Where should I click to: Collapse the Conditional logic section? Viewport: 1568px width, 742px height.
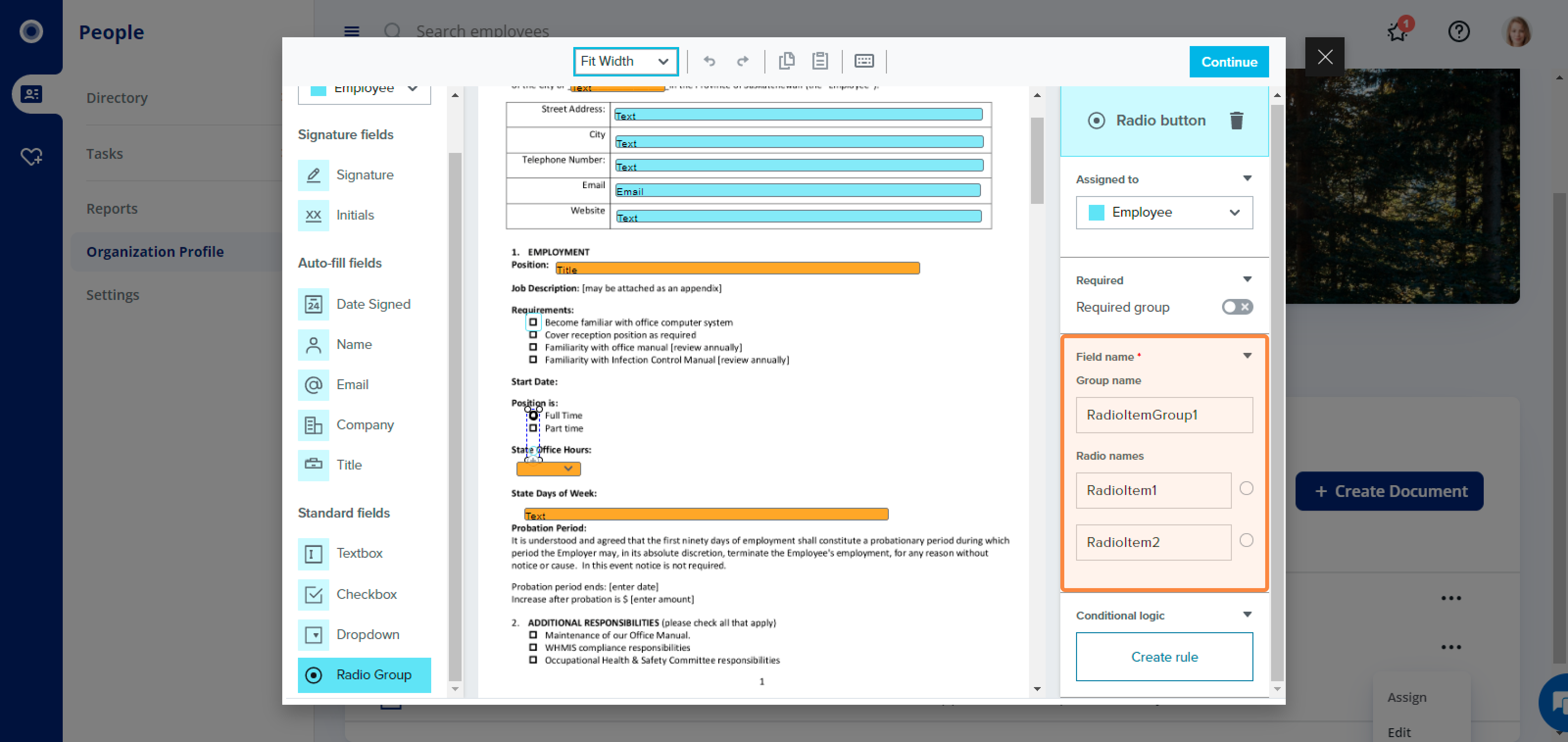1247,615
